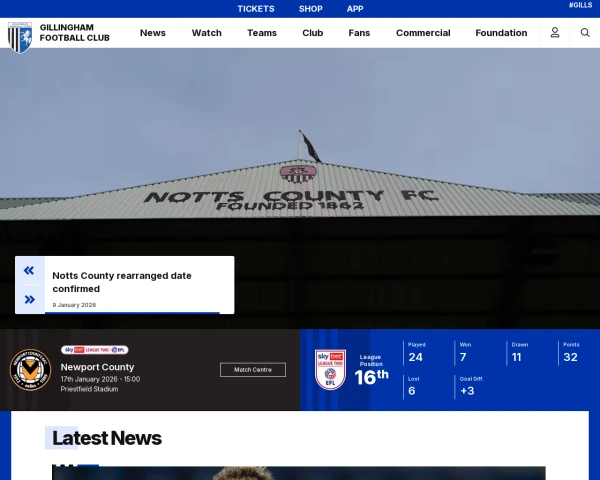Image resolution: width=600 pixels, height=480 pixels.
Task: Open the Fans menu
Action: [x=359, y=33]
